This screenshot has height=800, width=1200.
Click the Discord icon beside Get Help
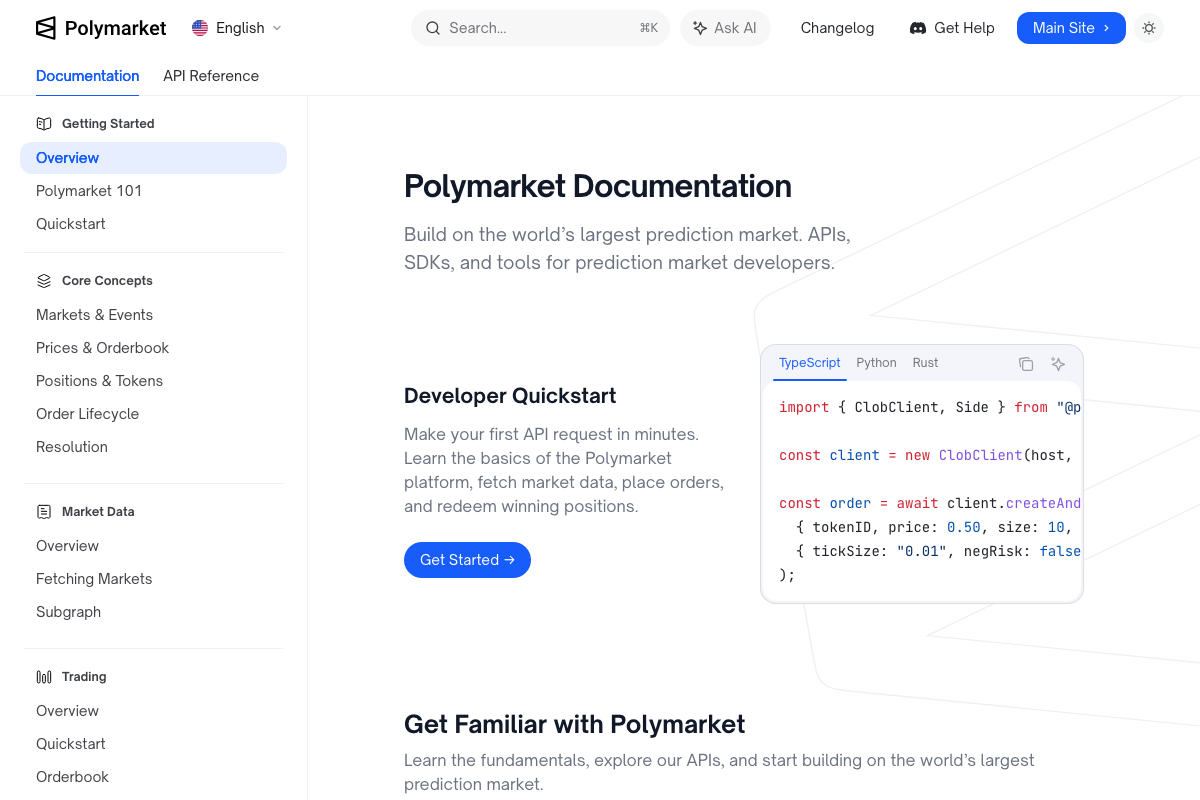pyautogui.click(x=918, y=28)
